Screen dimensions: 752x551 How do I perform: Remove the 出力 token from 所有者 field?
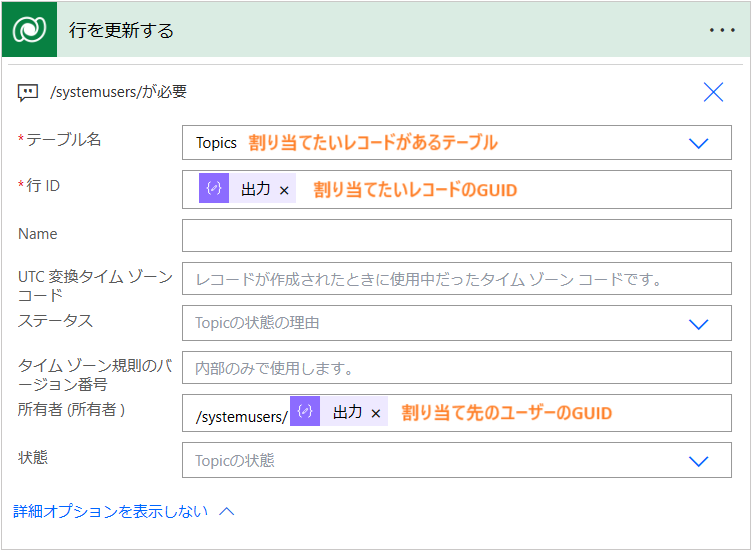click(376, 413)
